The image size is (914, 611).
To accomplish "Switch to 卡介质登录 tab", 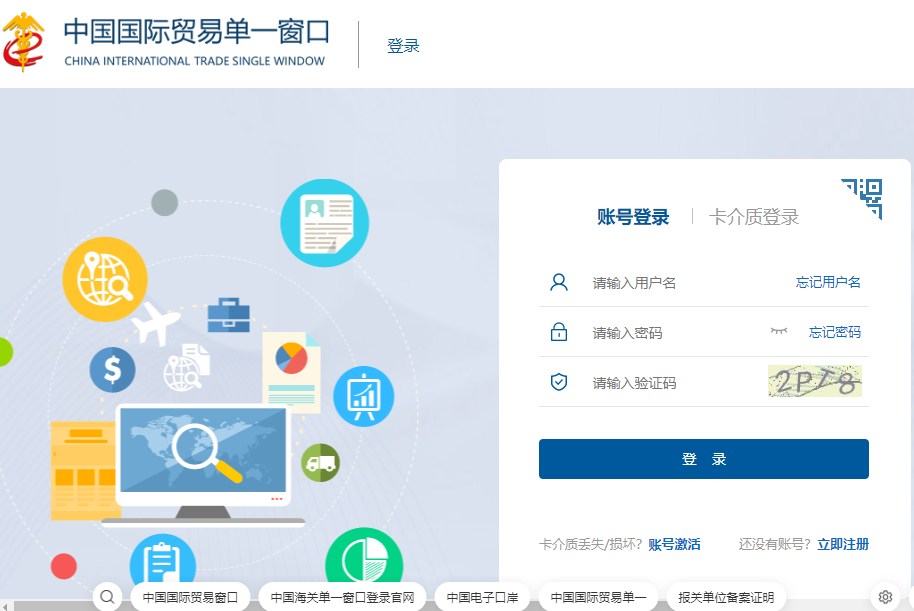I will (754, 217).
